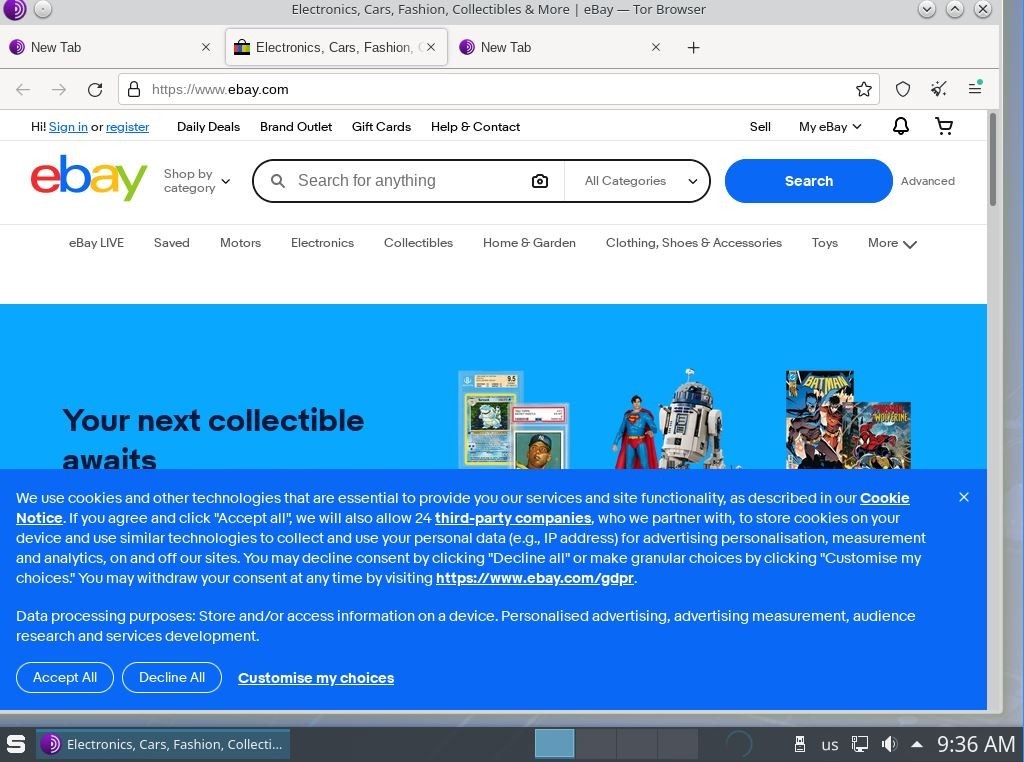
Task: Switch to the third New Tab
Action: [x=560, y=47]
